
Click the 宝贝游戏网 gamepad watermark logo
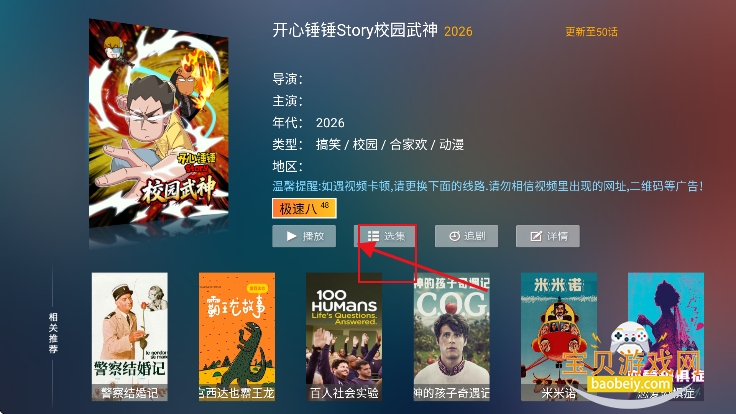click(x=630, y=338)
